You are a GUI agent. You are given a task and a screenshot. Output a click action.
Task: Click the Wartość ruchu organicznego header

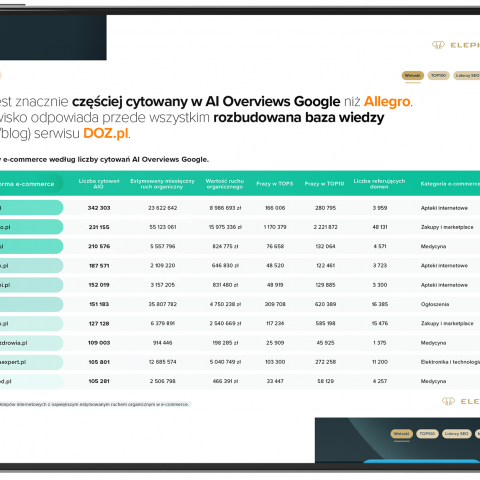click(225, 184)
